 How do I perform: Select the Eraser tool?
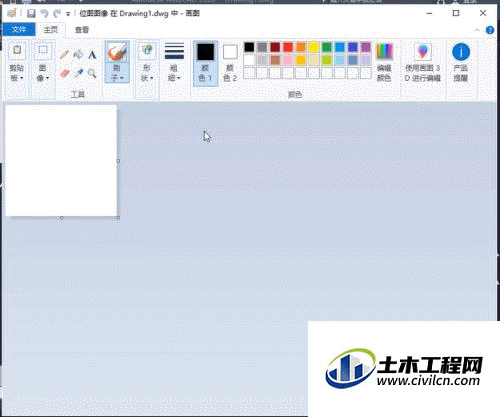[64, 73]
